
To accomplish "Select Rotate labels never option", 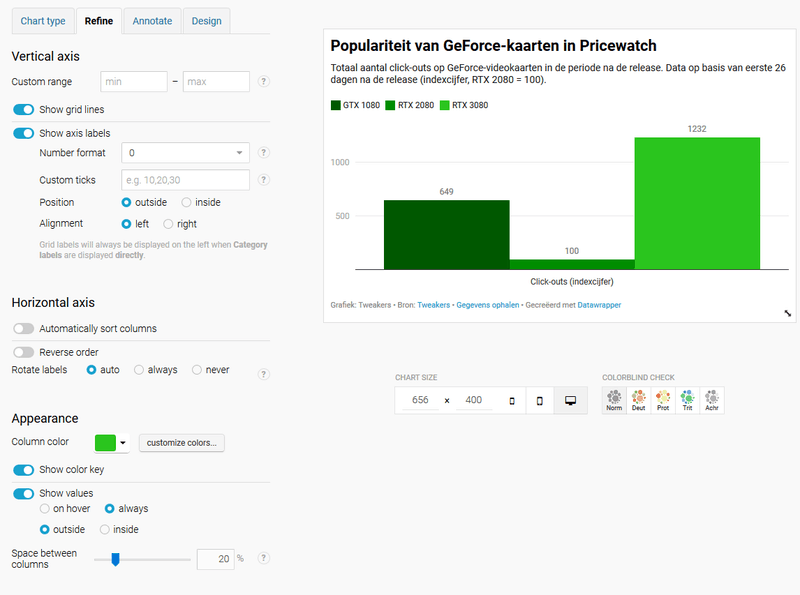I will [x=196, y=370].
